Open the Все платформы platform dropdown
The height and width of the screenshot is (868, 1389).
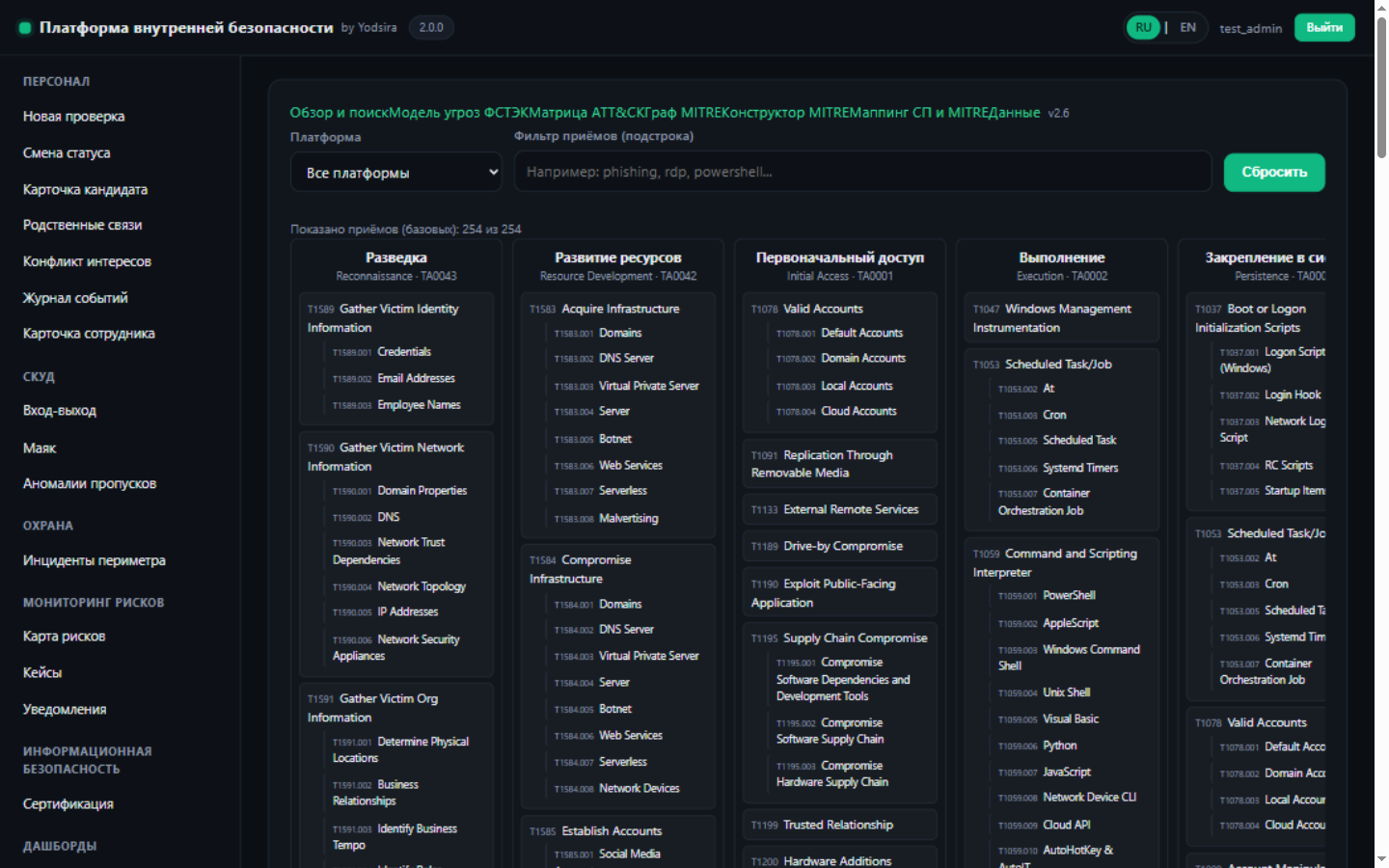click(396, 173)
